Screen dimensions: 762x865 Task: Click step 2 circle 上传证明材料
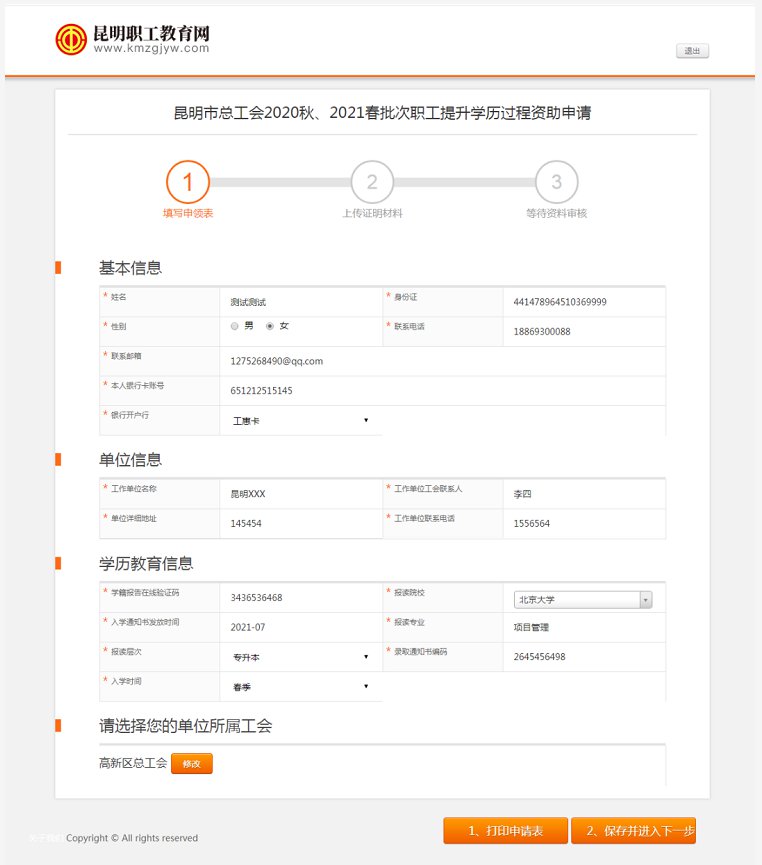click(x=372, y=182)
